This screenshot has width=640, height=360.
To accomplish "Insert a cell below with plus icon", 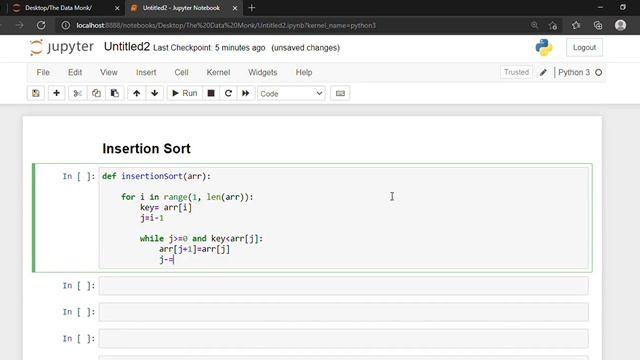I will click(x=56, y=93).
